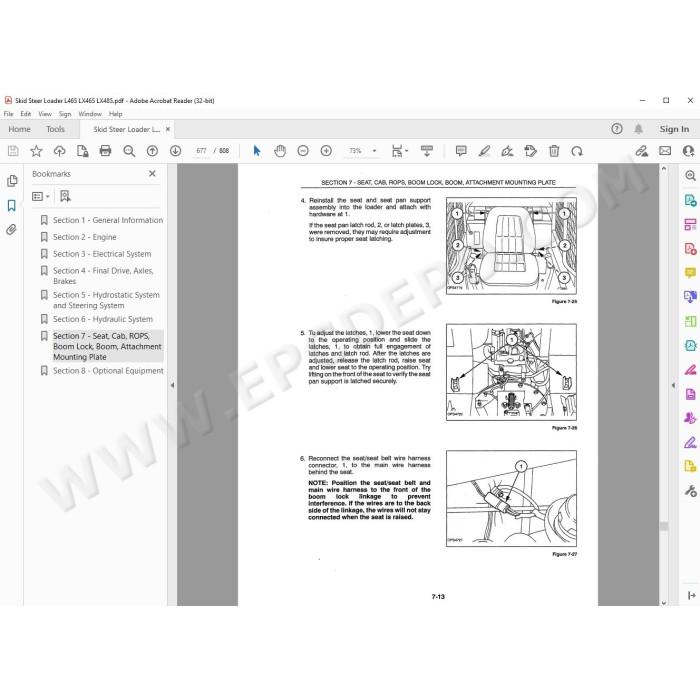Toggle the bookmarks panel icon

pos(12,206)
